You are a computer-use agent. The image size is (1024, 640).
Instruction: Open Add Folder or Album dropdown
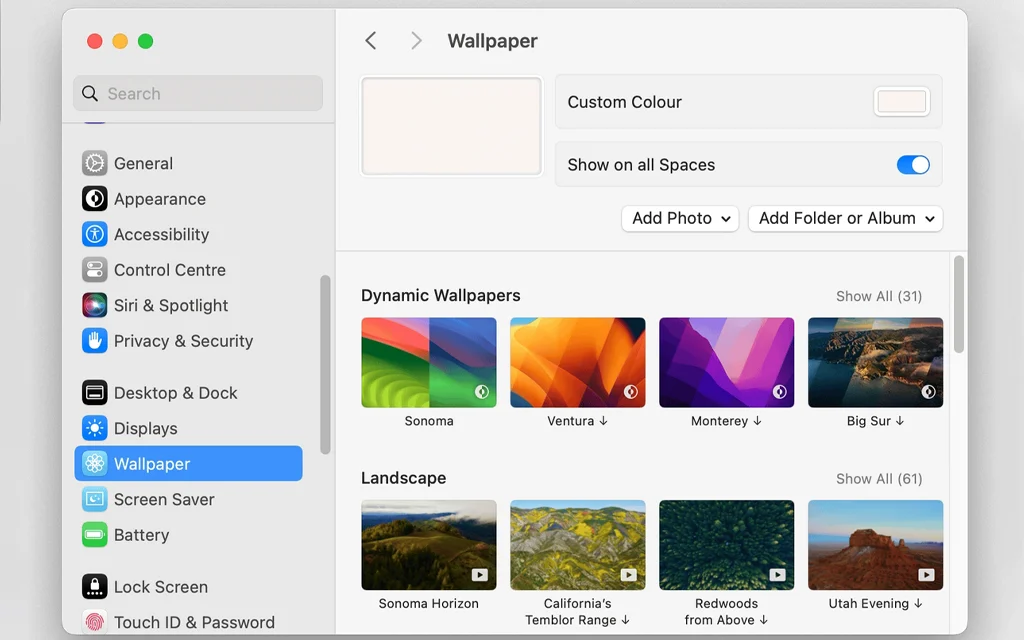[x=846, y=218]
